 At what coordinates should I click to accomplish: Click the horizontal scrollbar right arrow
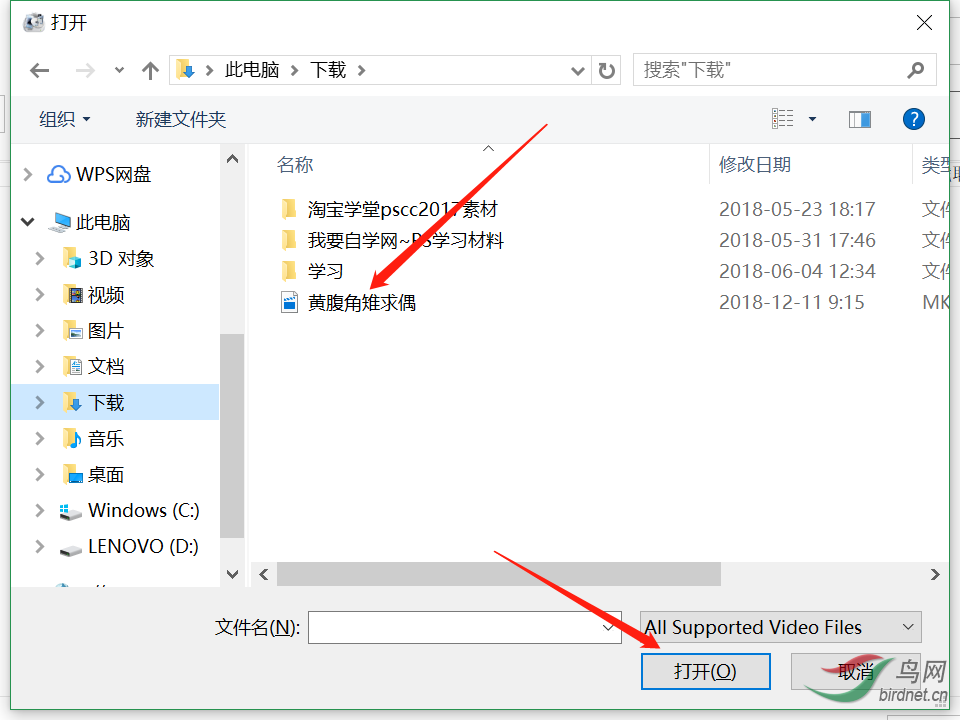(935, 574)
